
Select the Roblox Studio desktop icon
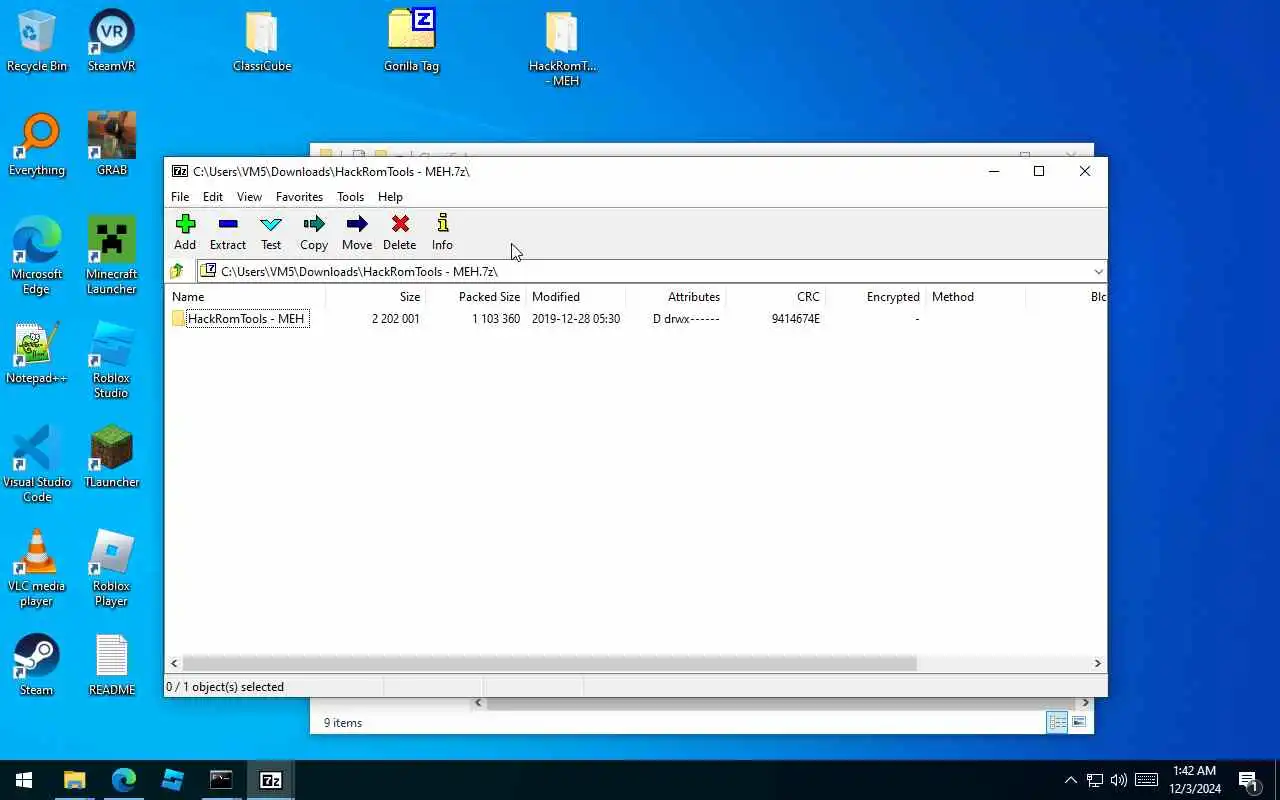[112, 360]
